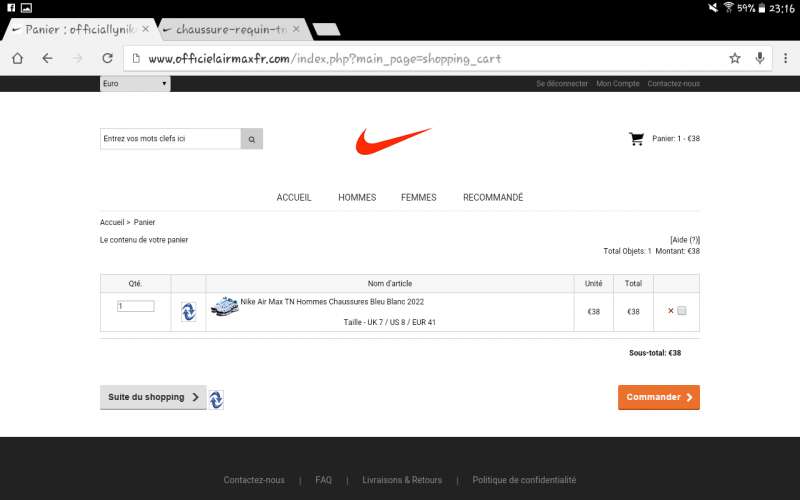The height and width of the screenshot is (500, 800).
Task: Open the HOMMES menu item
Action: tap(357, 197)
